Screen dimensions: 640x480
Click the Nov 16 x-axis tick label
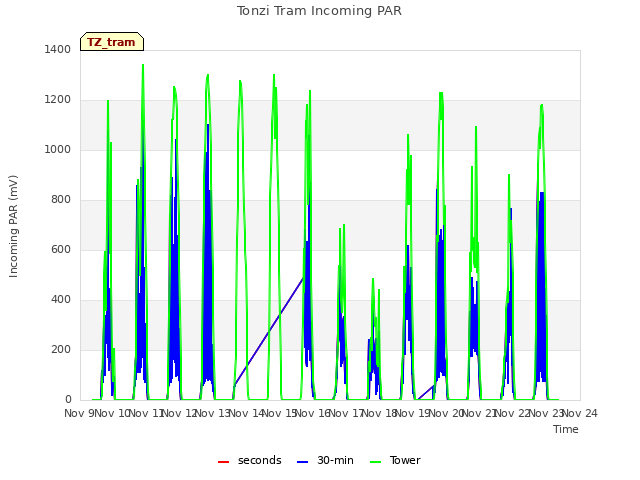point(313,413)
